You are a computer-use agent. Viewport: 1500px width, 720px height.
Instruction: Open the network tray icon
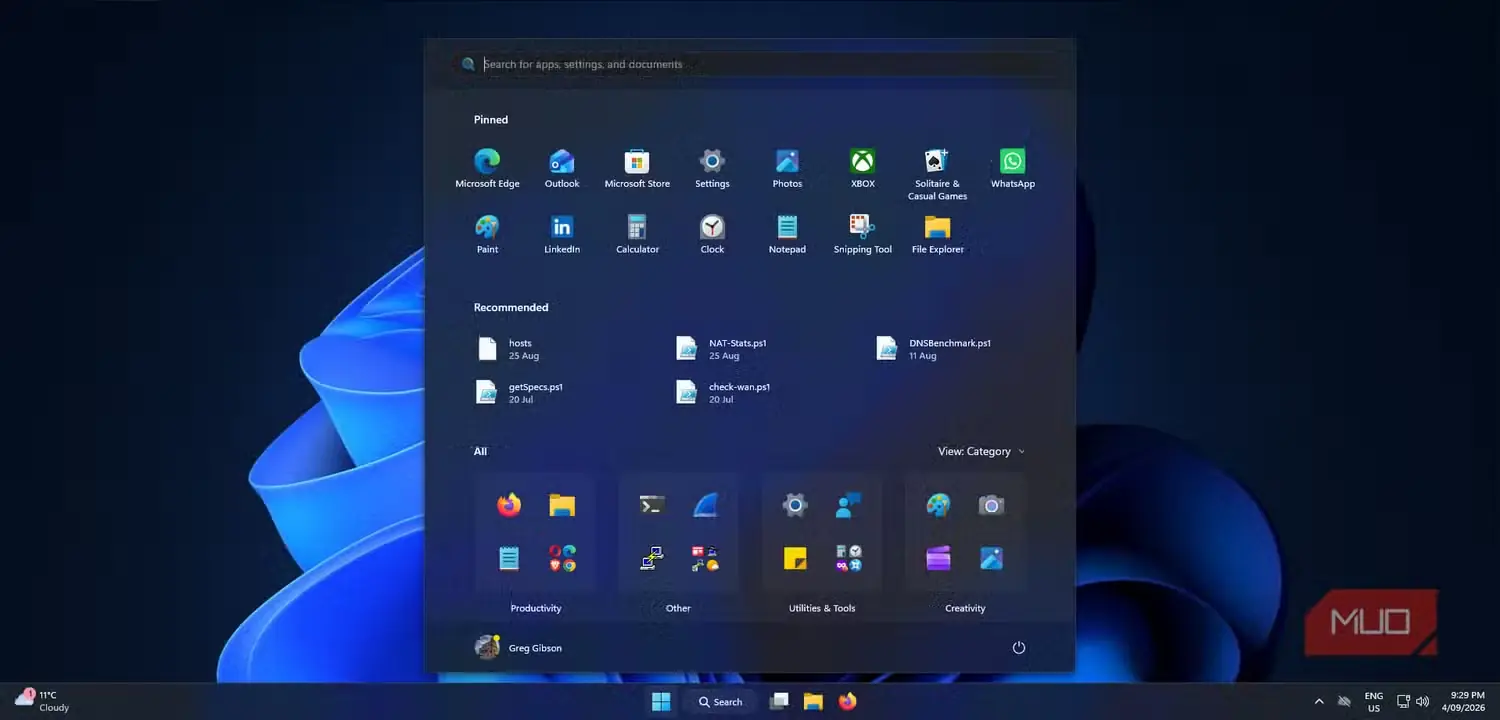tap(1403, 701)
